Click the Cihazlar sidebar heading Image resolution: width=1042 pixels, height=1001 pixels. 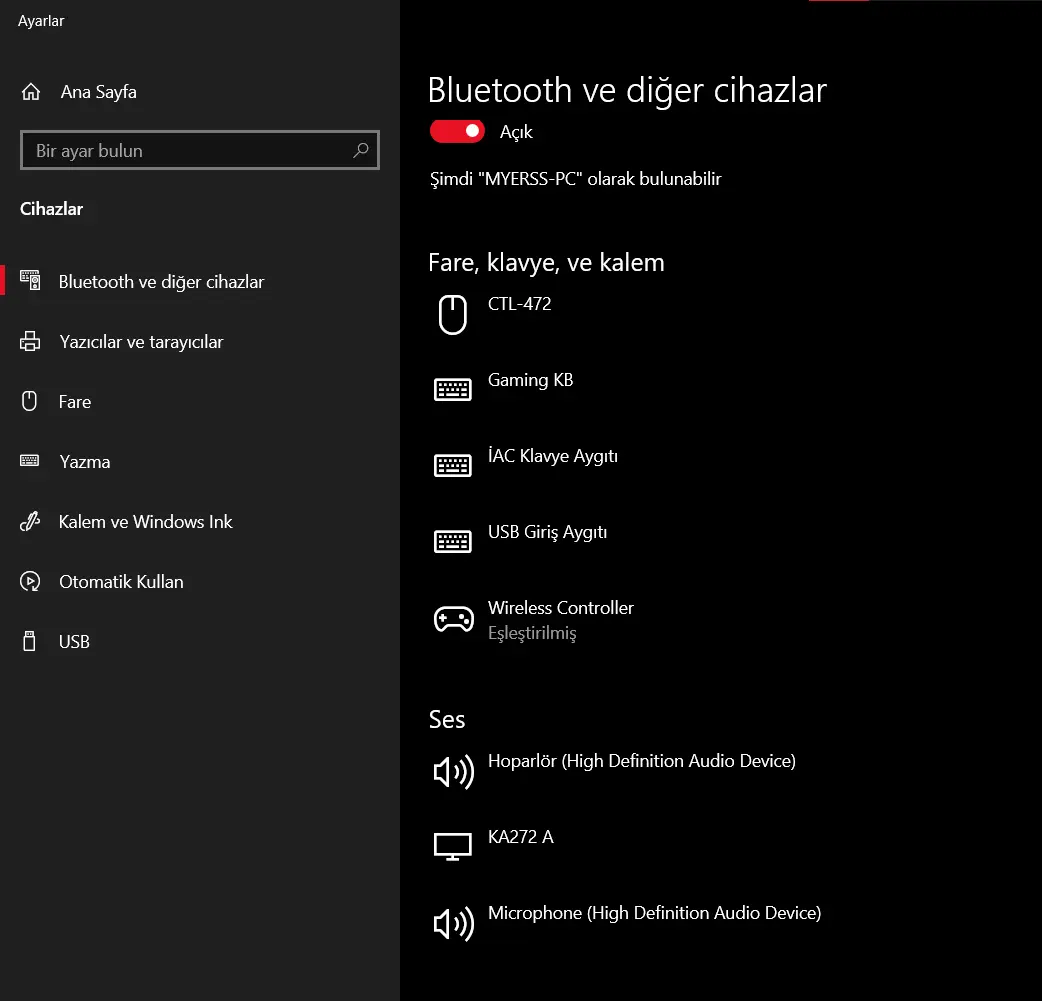click(51, 209)
